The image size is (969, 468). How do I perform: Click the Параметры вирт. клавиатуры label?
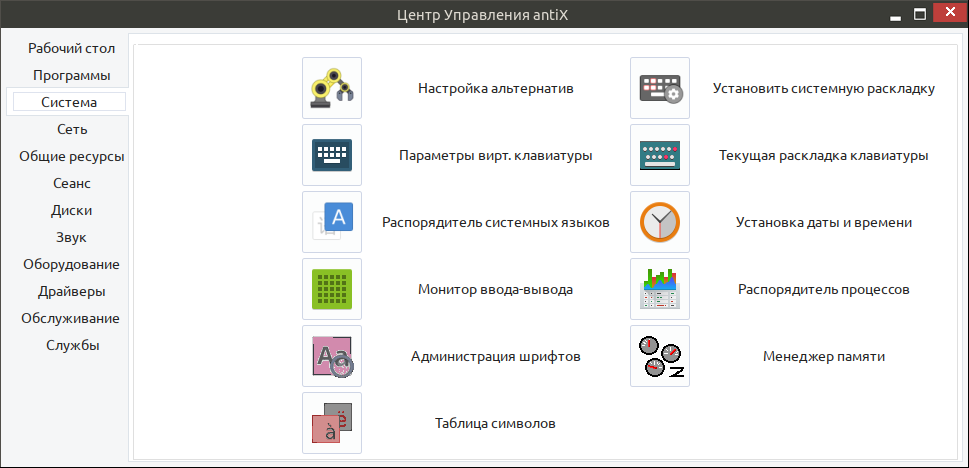point(496,155)
